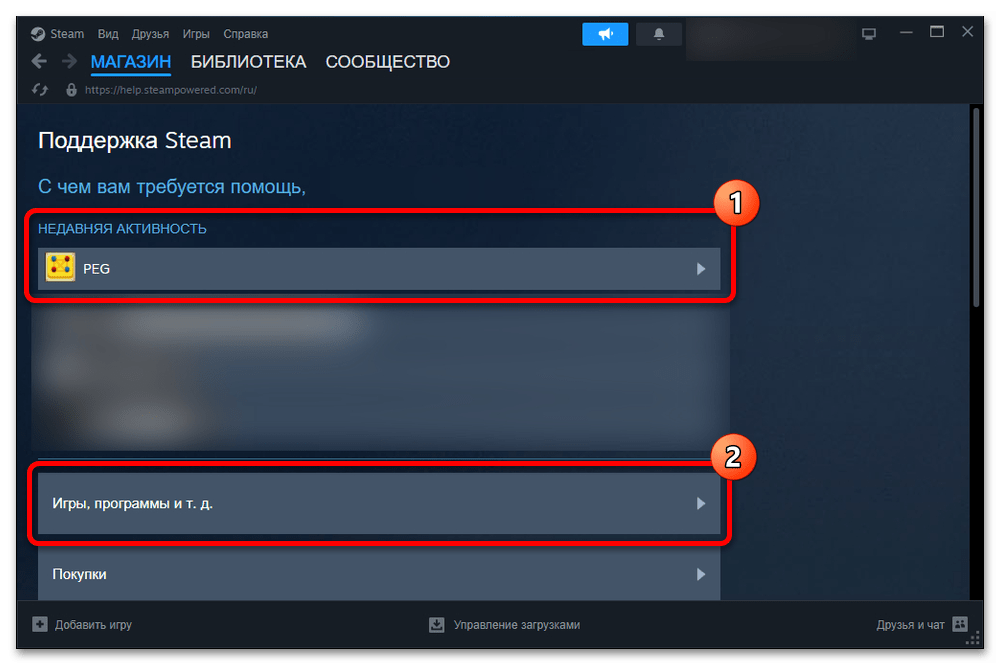Open the announcements megaphone button
The width and height of the screenshot is (1000, 665).
pos(605,34)
